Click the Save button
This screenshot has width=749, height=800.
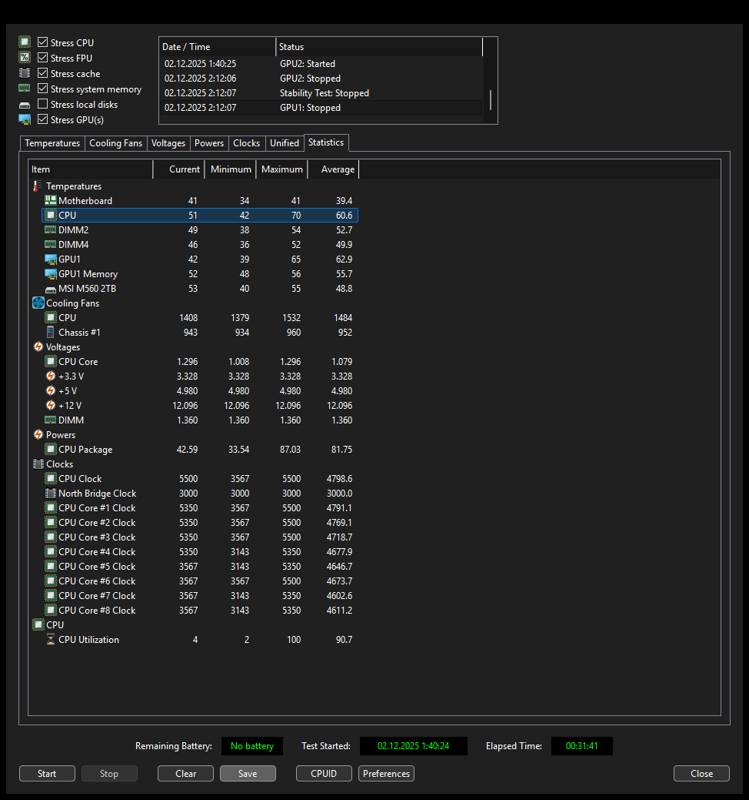pos(247,773)
